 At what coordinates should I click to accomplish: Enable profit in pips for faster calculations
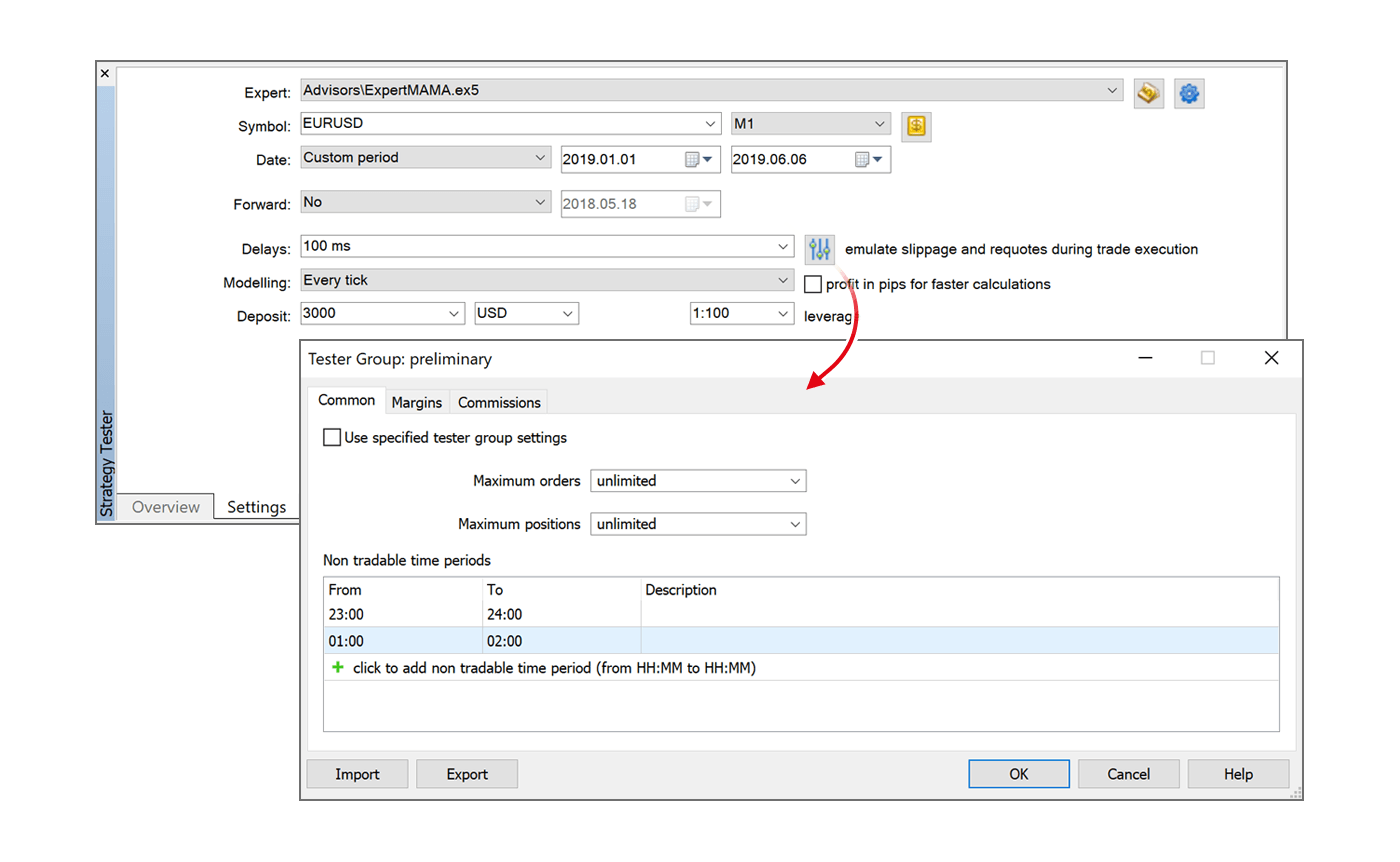pyautogui.click(x=813, y=284)
